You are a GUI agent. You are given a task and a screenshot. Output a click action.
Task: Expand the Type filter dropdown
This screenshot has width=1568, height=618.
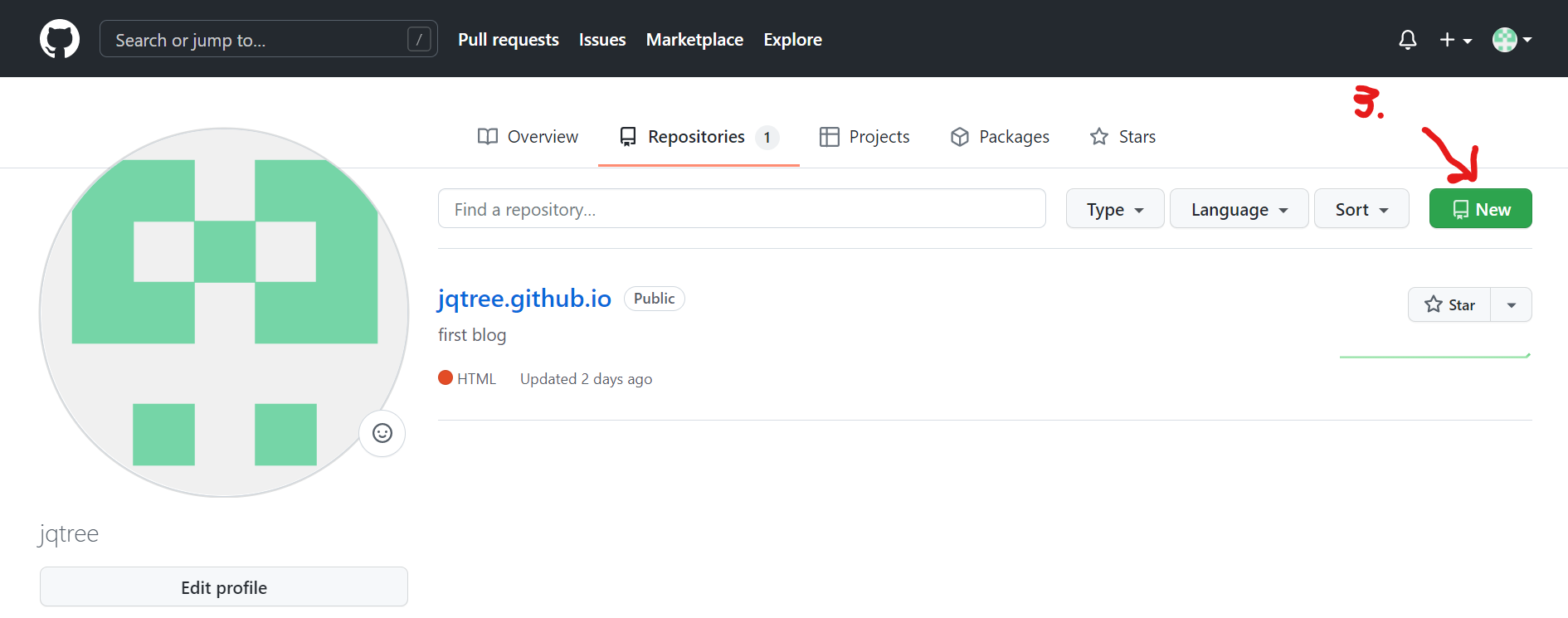1115,208
